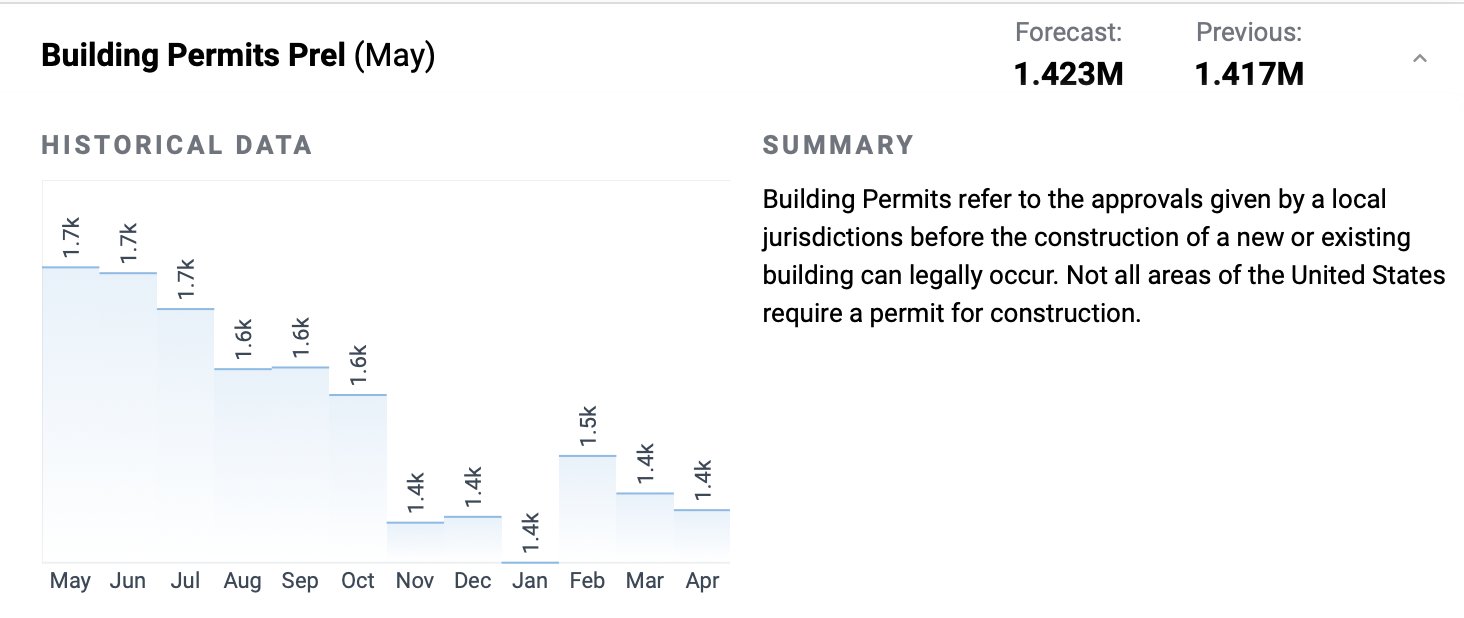Select the Jun bar in chart
The width and height of the screenshot is (1464, 618).
(128, 417)
